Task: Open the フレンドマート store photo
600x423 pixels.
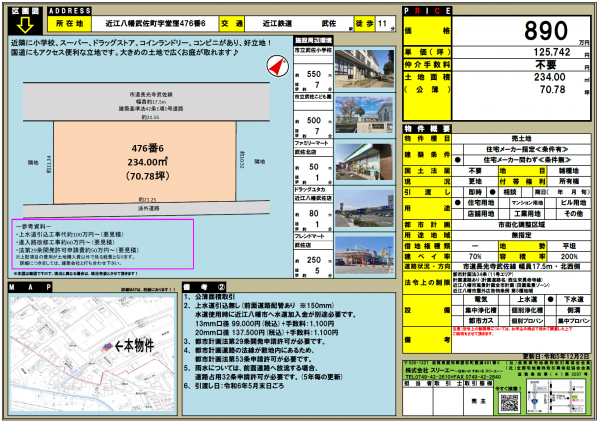Action: click(364, 255)
